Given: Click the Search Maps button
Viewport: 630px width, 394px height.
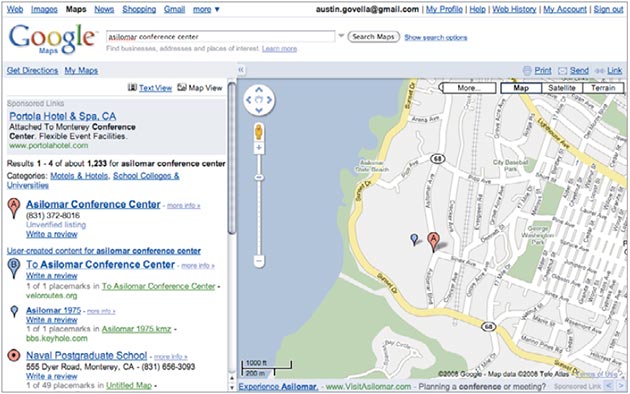Looking at the screenshot, I should tap(373, 37).
